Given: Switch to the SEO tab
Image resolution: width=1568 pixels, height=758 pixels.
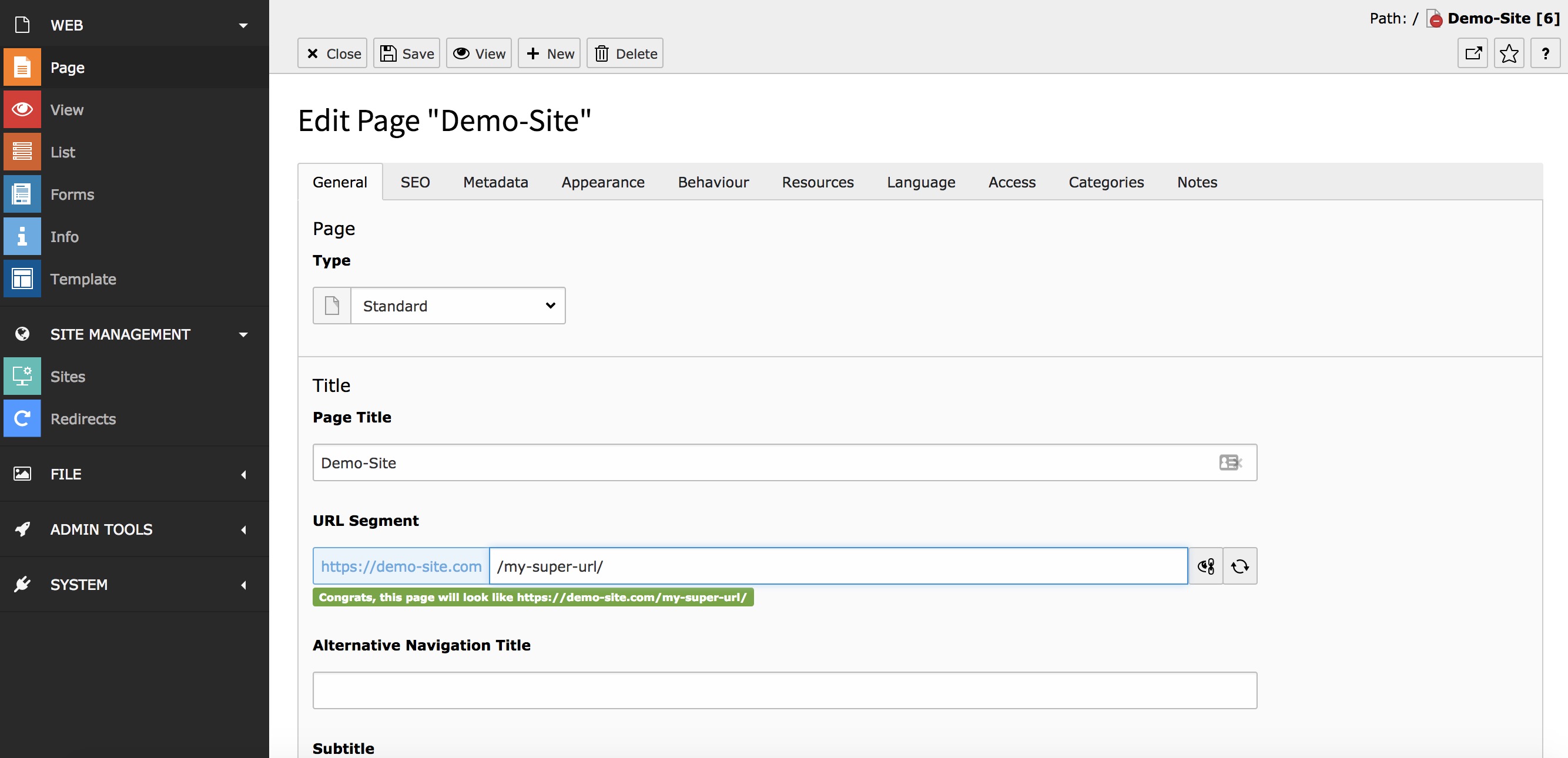Looking at the screenshot, I should coord(415,183).
